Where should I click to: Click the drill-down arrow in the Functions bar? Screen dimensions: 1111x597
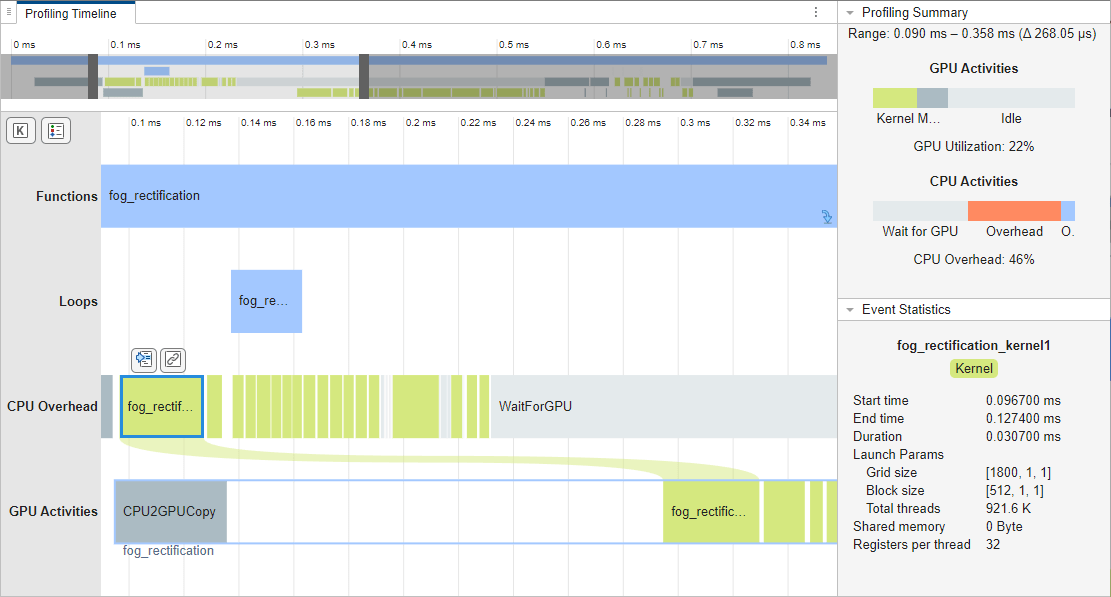click(827, 216)
